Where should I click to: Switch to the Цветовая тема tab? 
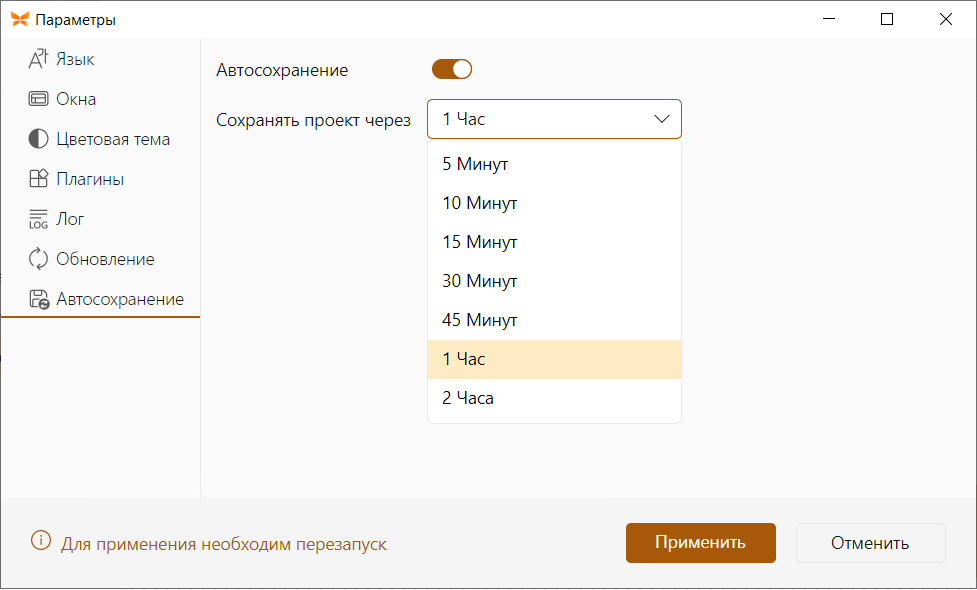pyautogui.click(x=113, y=139)
